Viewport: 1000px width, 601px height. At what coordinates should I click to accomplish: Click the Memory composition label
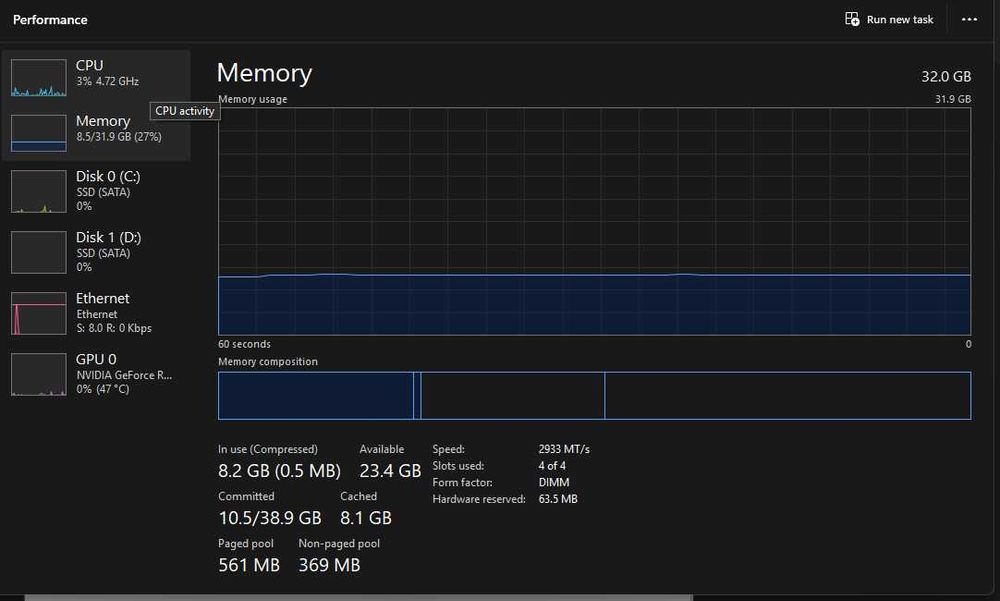click(x=268, y=362)
